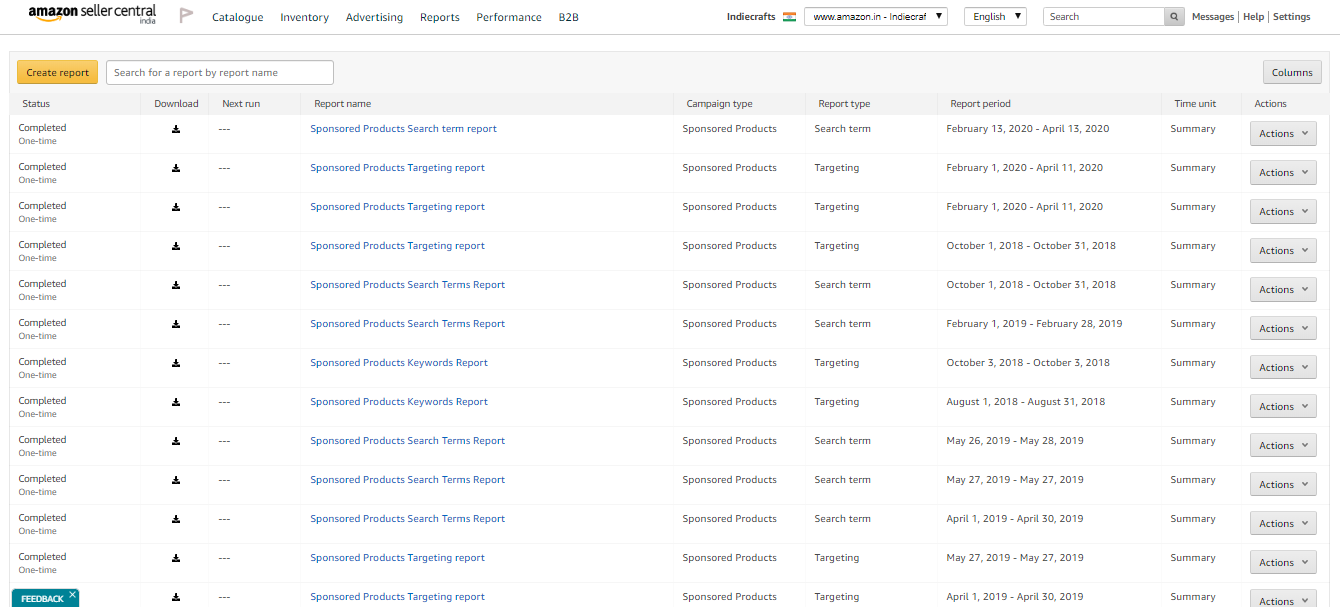This screenshot has height=607, width=1340.
Task: Open the marketplace selector www.amazon.in
Action: point(876,17)
